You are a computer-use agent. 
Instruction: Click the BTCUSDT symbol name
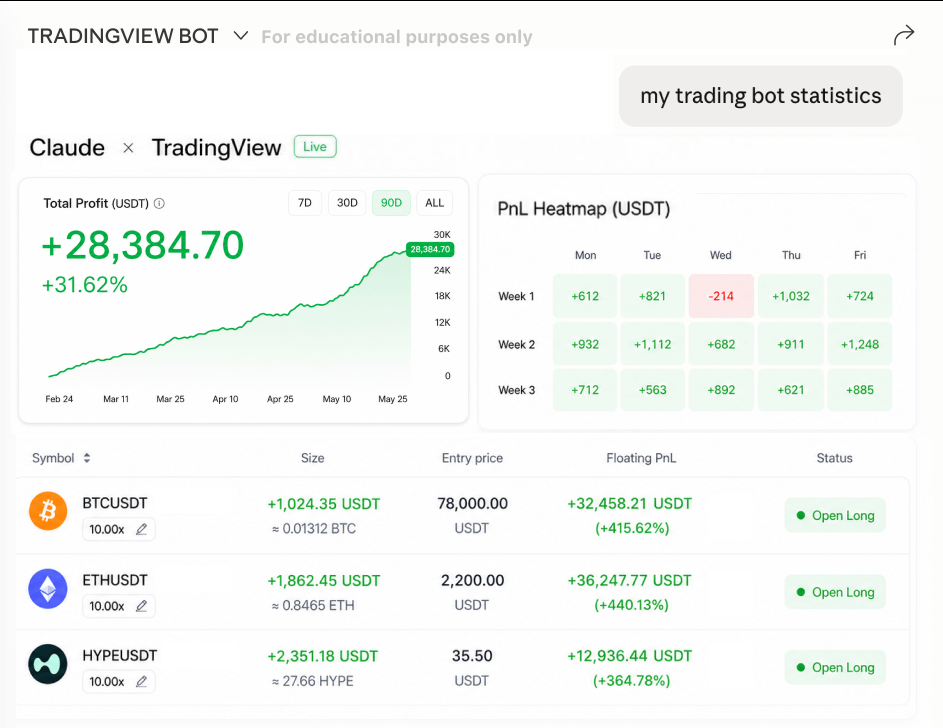click(x=115, y=503)
